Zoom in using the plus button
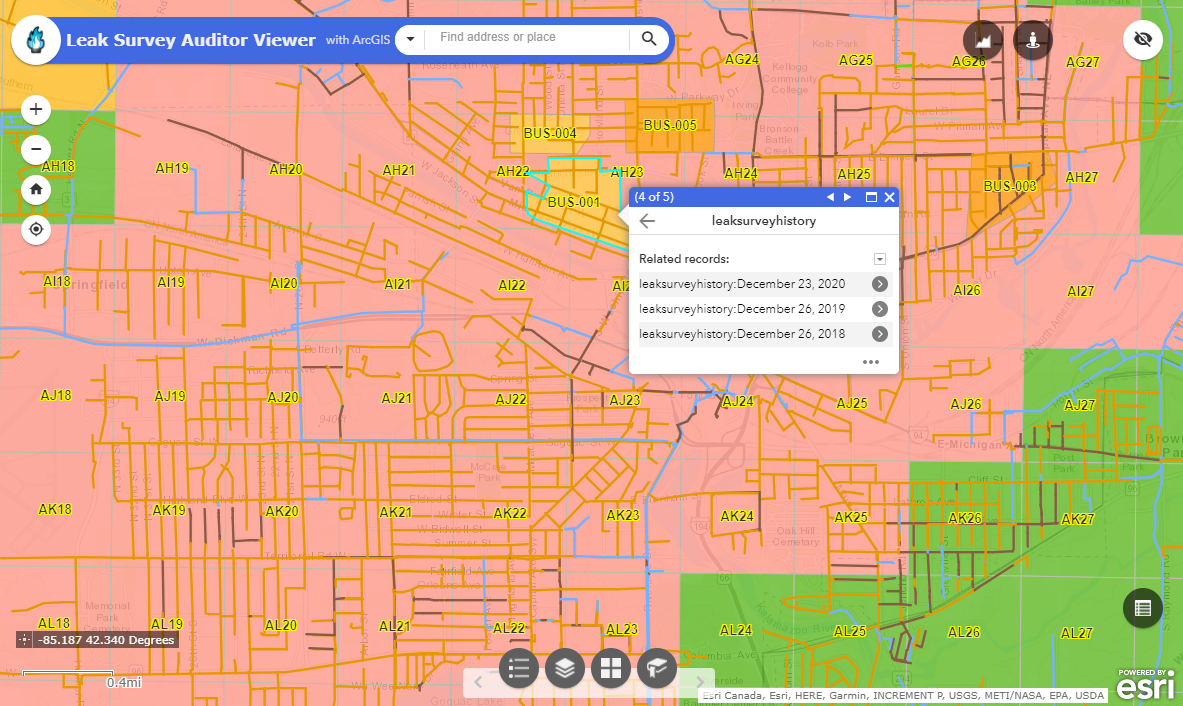1183x706 pixels. [x=35, y=109]
